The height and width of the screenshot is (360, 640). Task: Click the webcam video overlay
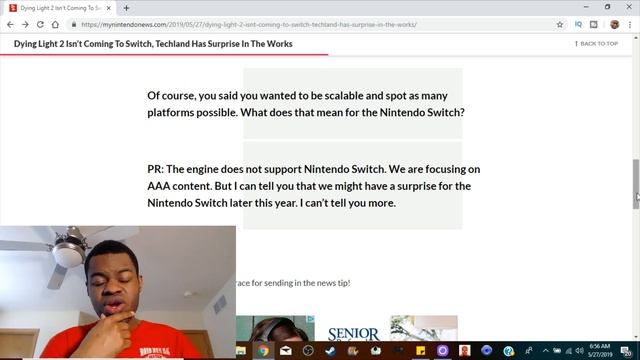click(118, 292)
